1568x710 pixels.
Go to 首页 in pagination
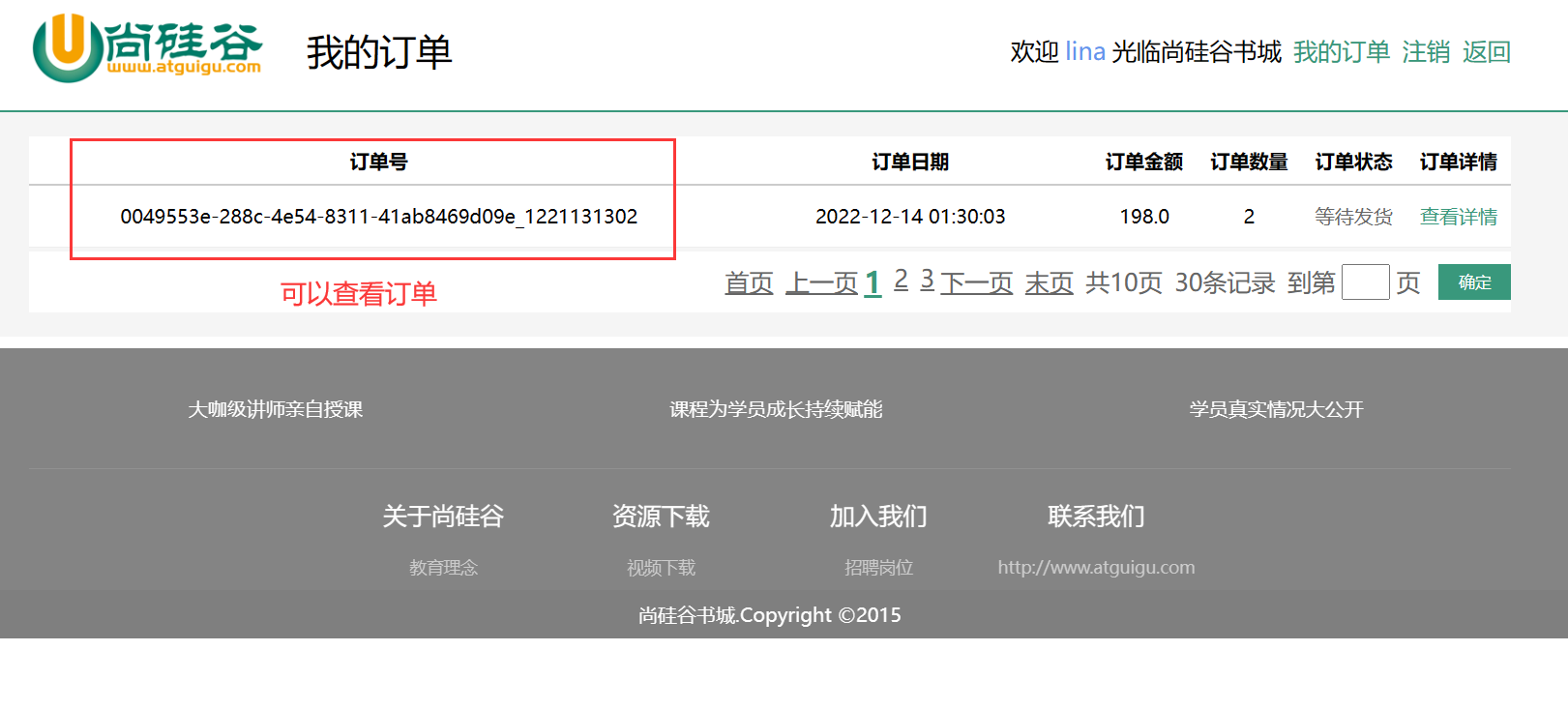click(749, 282)
